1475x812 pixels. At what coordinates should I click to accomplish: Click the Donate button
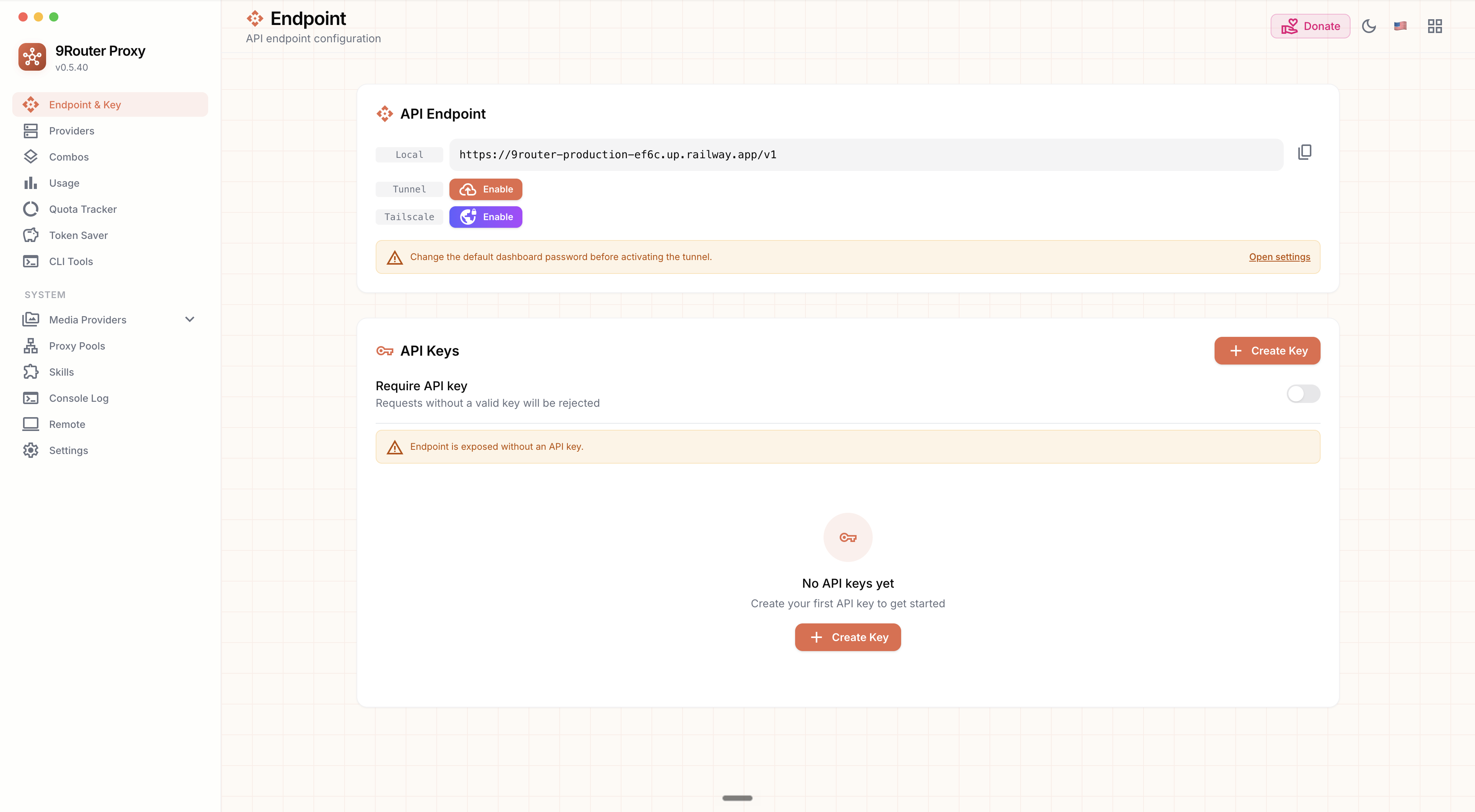[1310, 27]
